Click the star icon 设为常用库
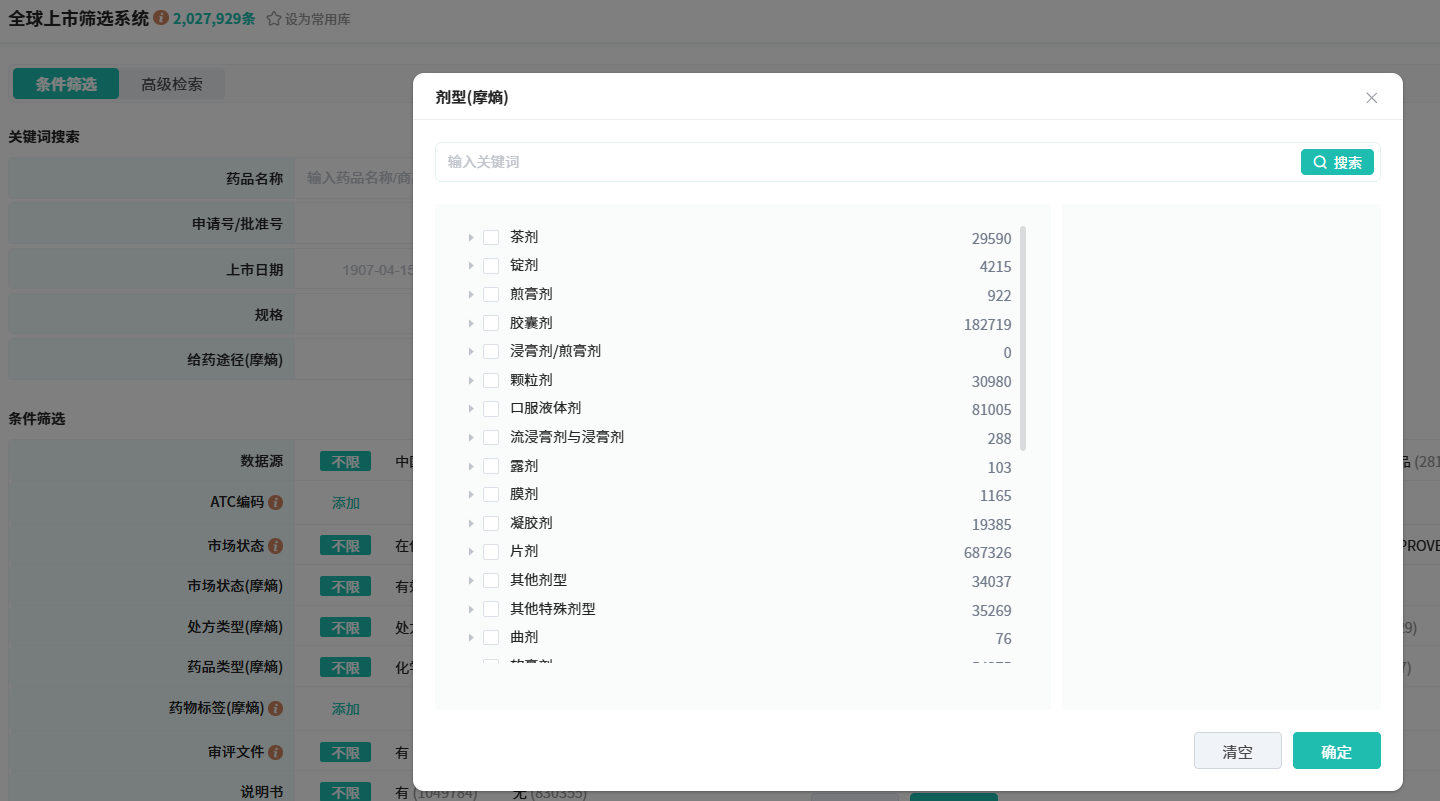1440x801 pixels. (274, 19)
